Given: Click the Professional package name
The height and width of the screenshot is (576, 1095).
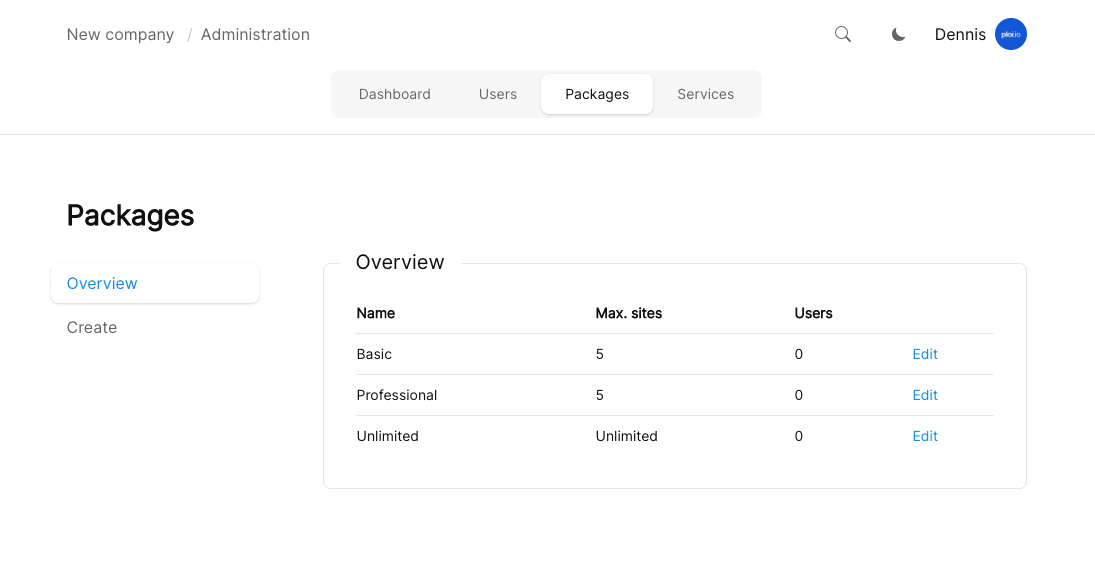Looking at the screenshot, I should 397,395.
